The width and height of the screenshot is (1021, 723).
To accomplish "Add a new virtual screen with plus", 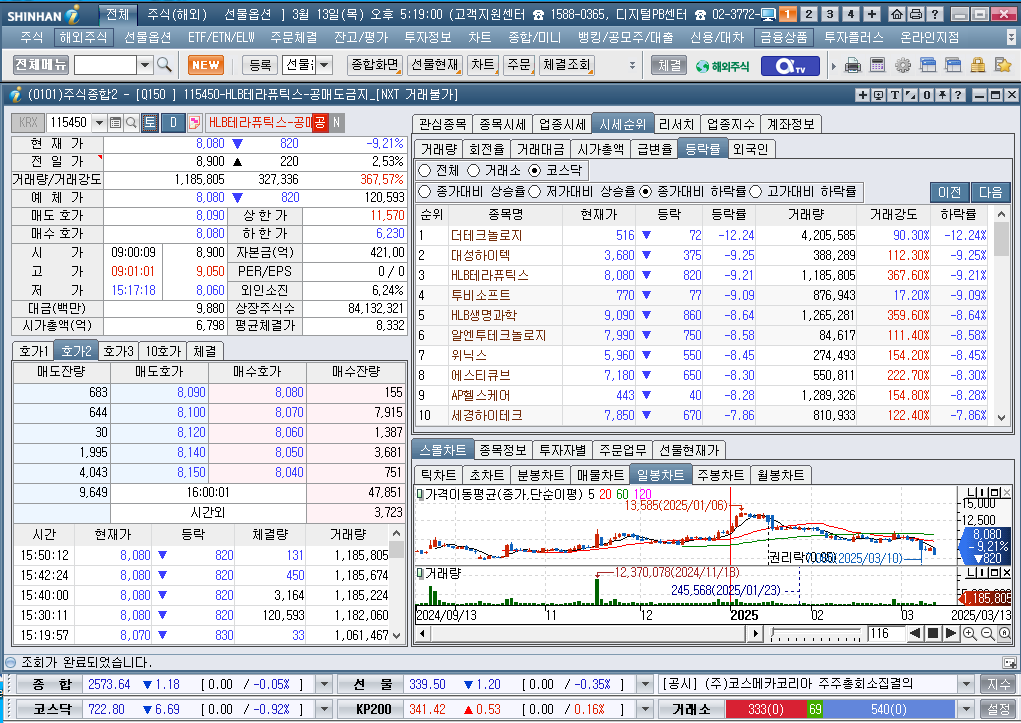I will pyautogui.click(x=872, y=14).
